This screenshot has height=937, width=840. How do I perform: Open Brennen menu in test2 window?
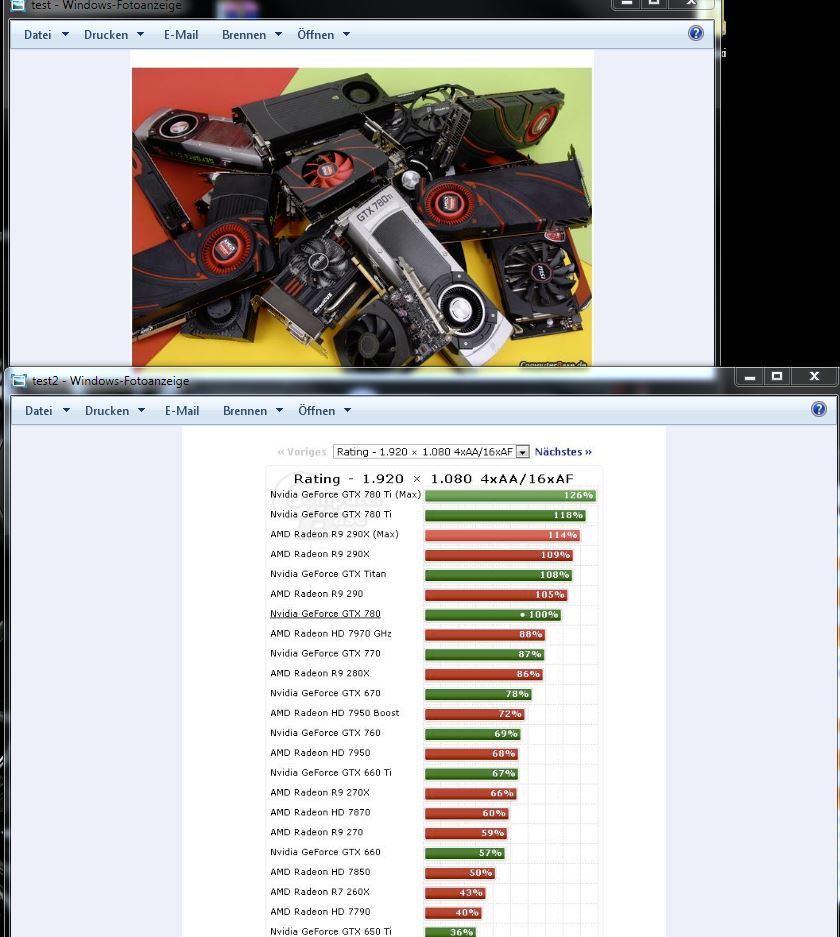click(x=245, y=411)
